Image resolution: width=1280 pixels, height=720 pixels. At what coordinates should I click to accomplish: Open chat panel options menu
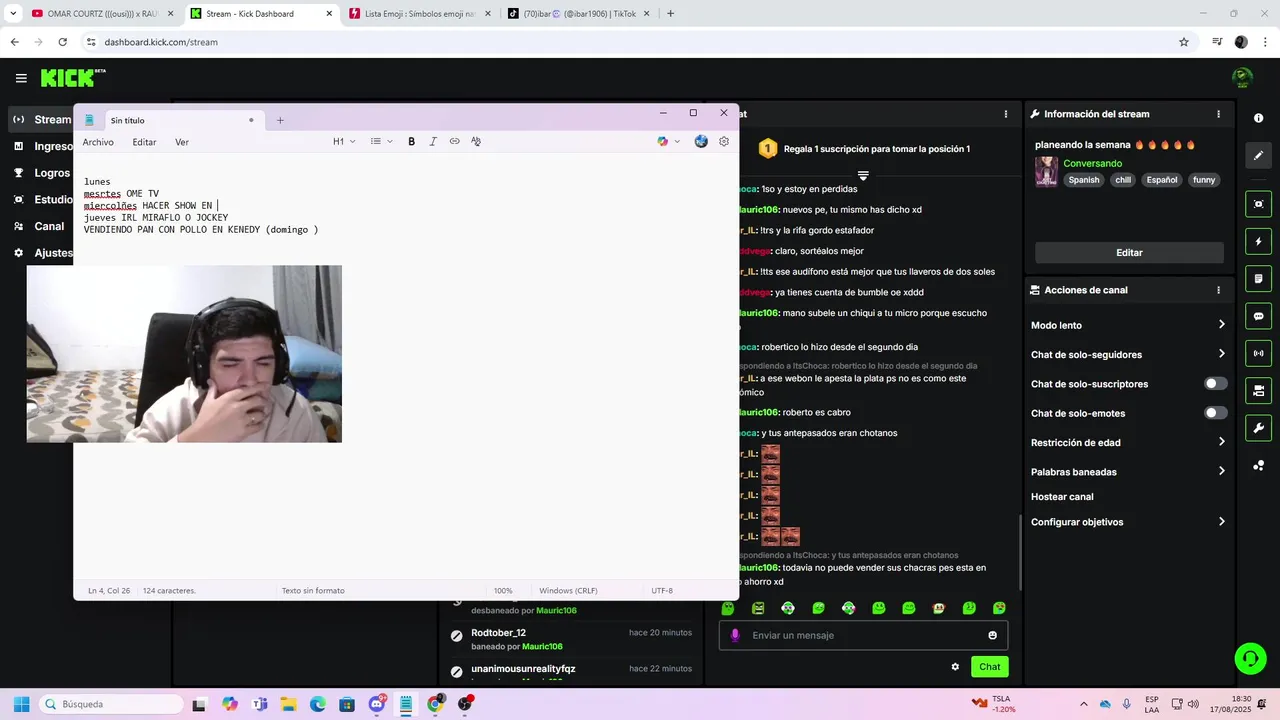[1006, 114]
